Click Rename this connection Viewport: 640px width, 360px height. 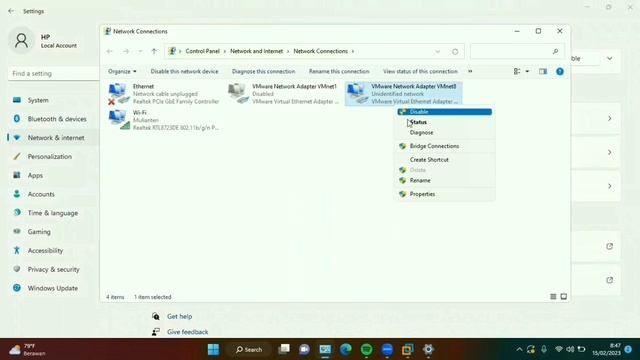pos(339,71)
